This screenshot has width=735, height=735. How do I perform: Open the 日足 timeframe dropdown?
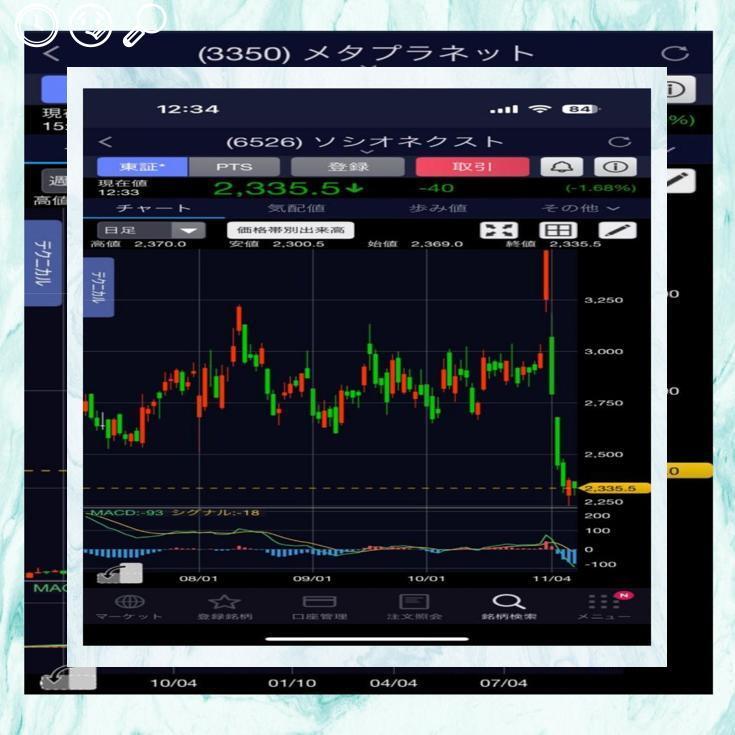(x=151, y=230)
